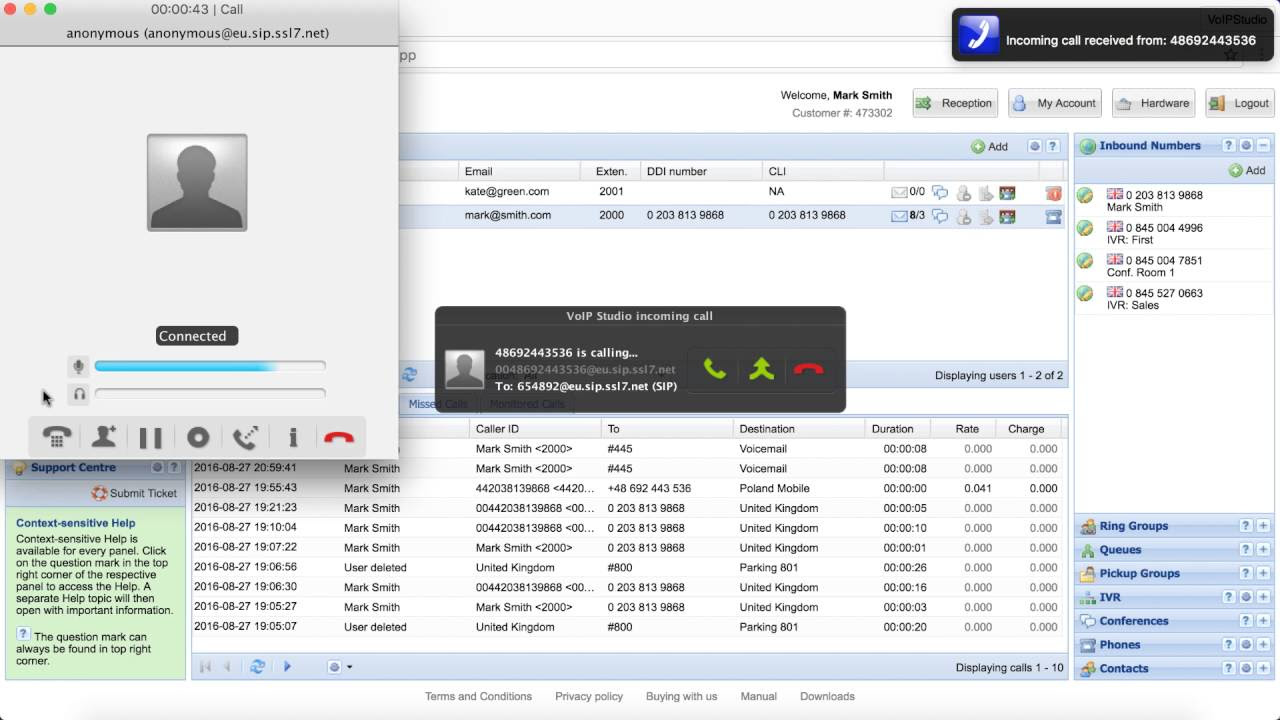The height and width of the screenshot is (720, 1280).
Task: Mute the headphone output in the call window
Action: (x=79, y=394)
